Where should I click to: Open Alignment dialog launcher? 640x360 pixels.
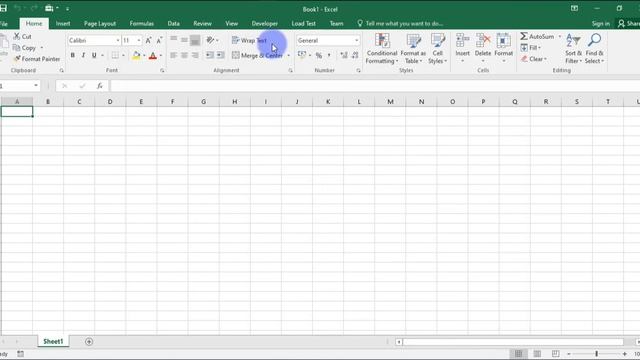click(x=291, y=71)
